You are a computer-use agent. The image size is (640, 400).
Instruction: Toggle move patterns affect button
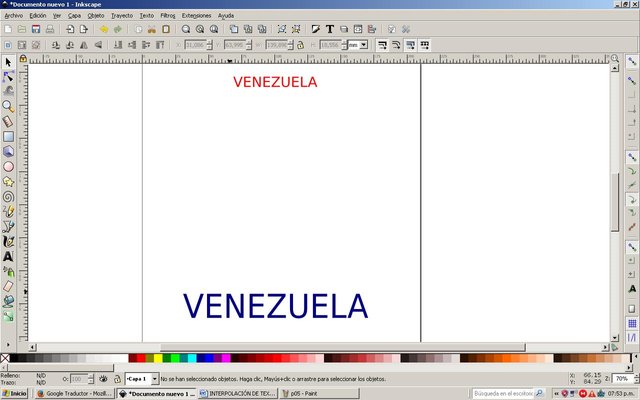tap(425, 45)
